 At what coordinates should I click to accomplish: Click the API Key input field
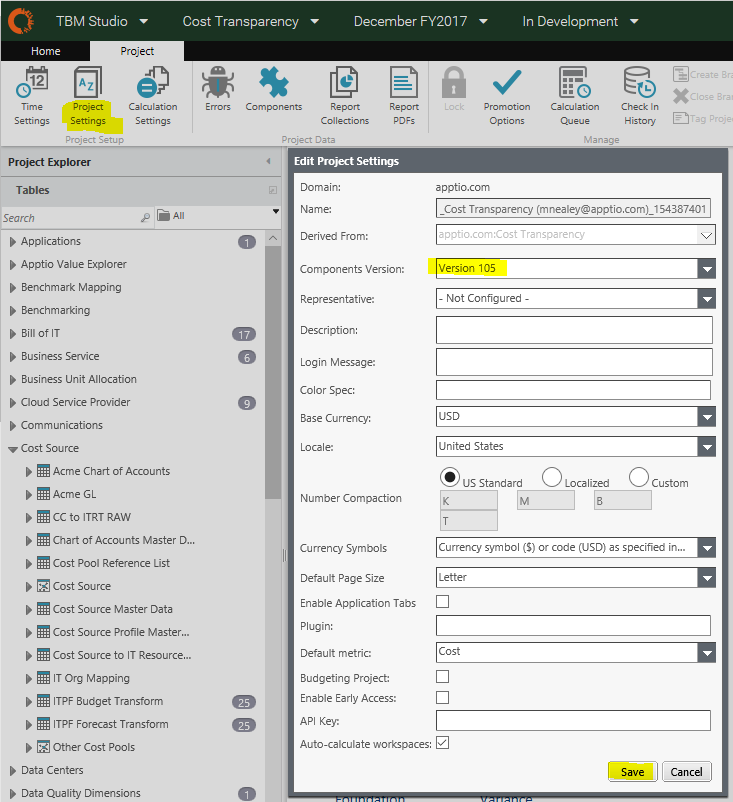point(573,721)
